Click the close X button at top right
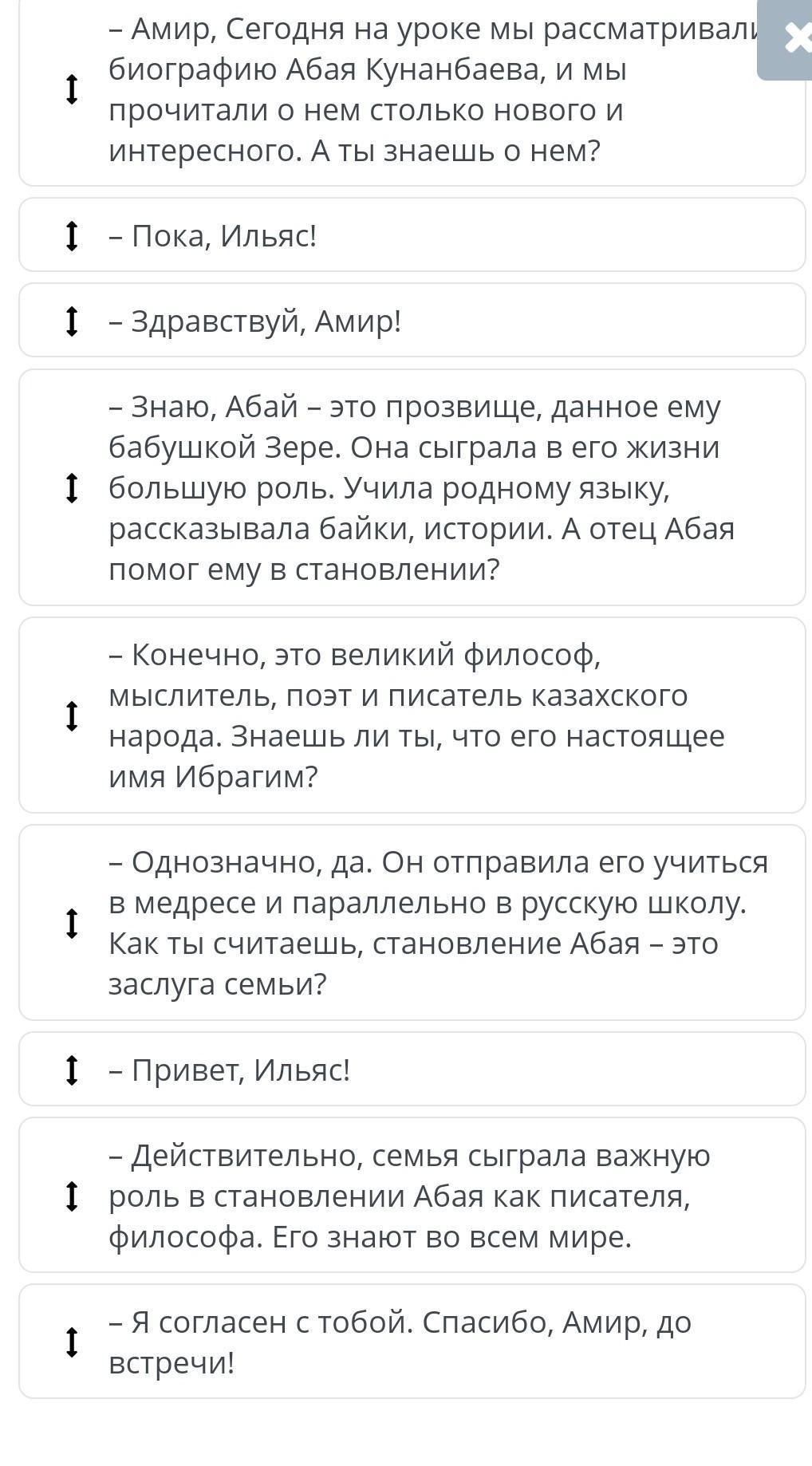 791,38
